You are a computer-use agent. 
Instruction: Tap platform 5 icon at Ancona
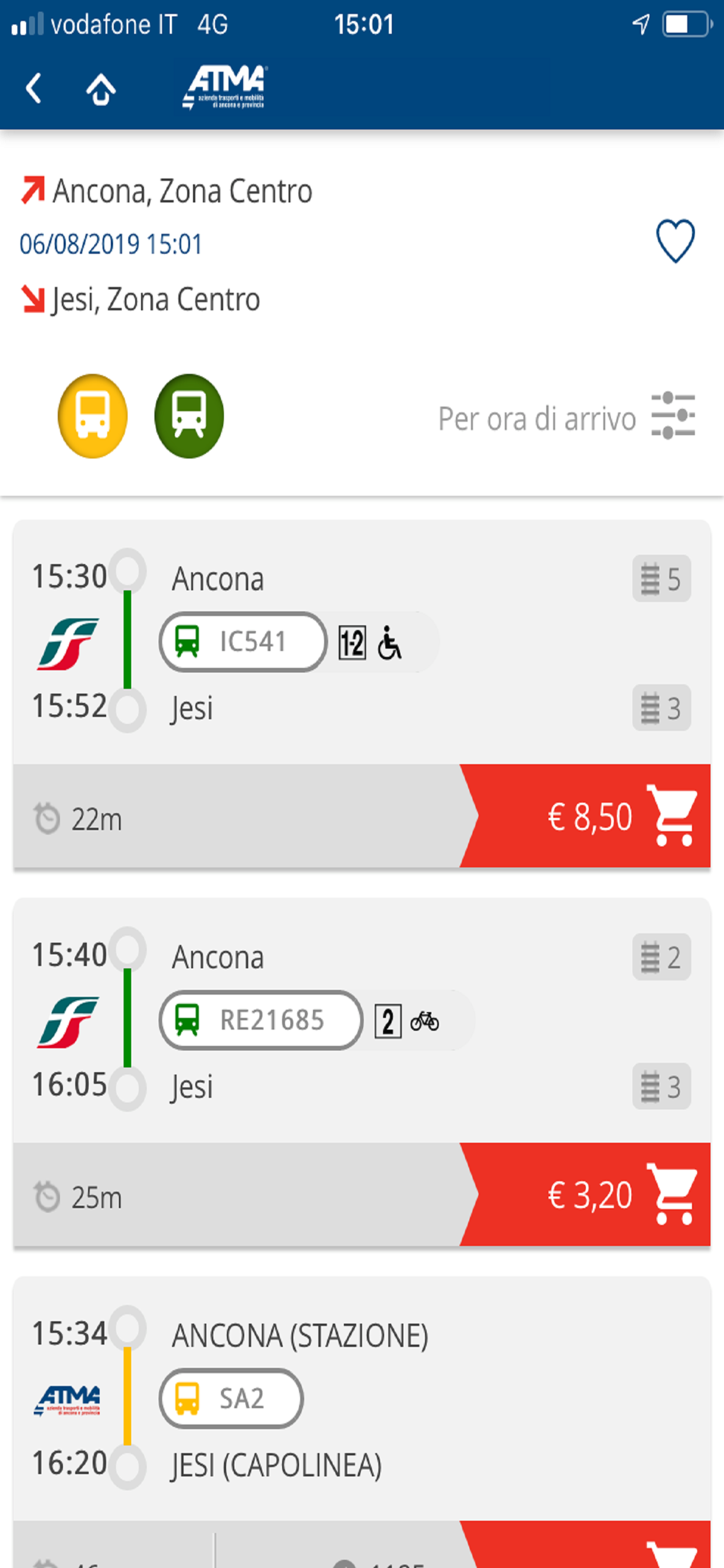(661, 579)
